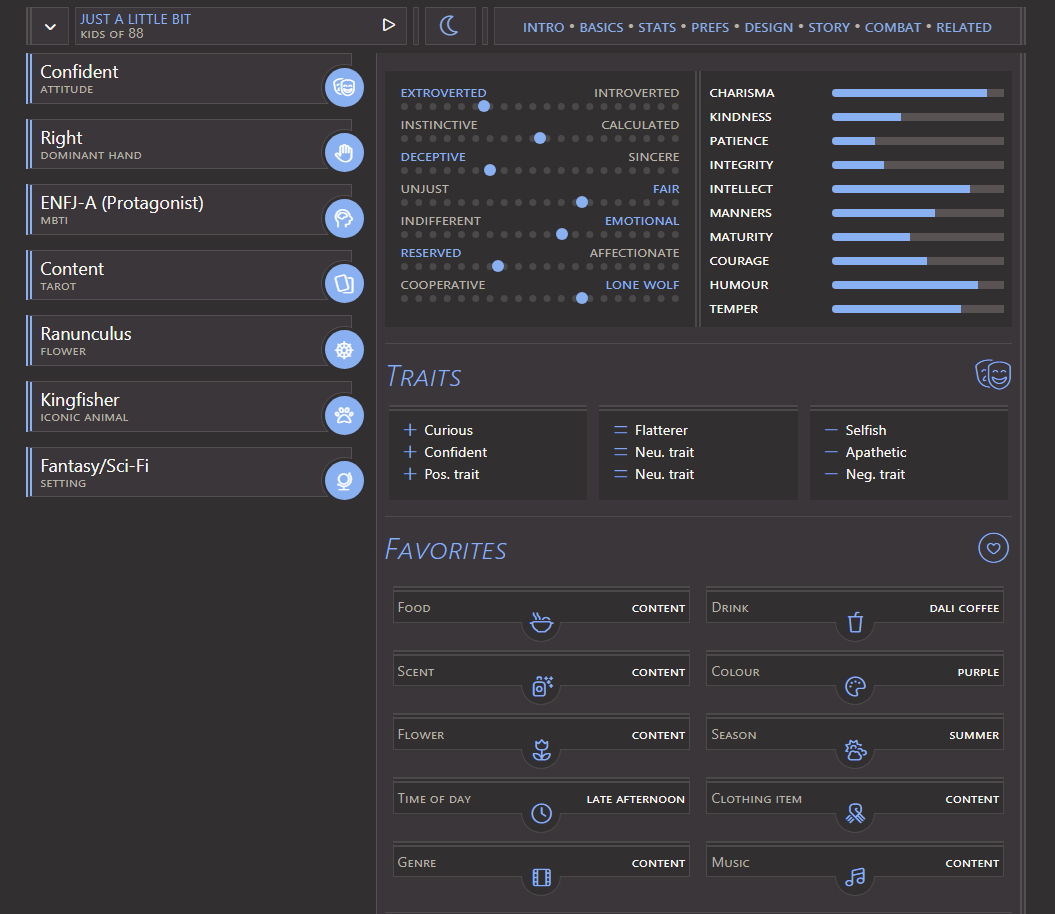Open the COMBAT section in navigation
1055x914 pixels.
[892, 27]
